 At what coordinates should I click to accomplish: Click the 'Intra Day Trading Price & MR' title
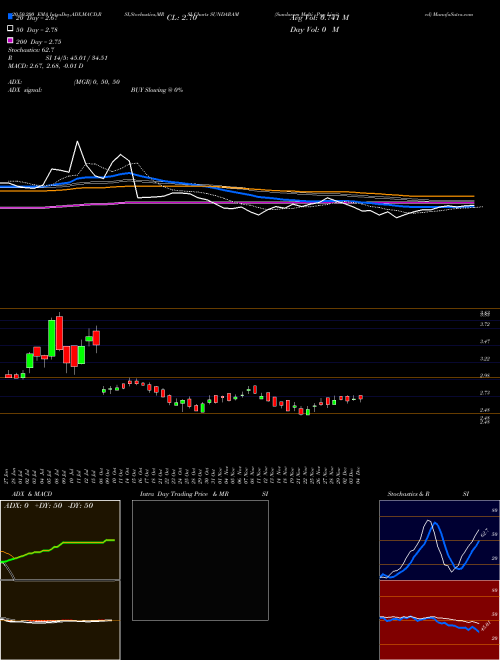[x=184, y=494]
